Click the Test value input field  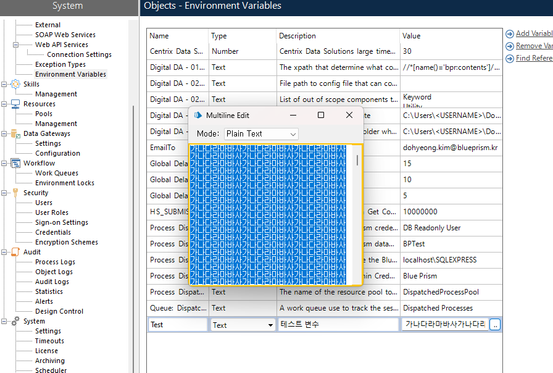click(445, 325)
